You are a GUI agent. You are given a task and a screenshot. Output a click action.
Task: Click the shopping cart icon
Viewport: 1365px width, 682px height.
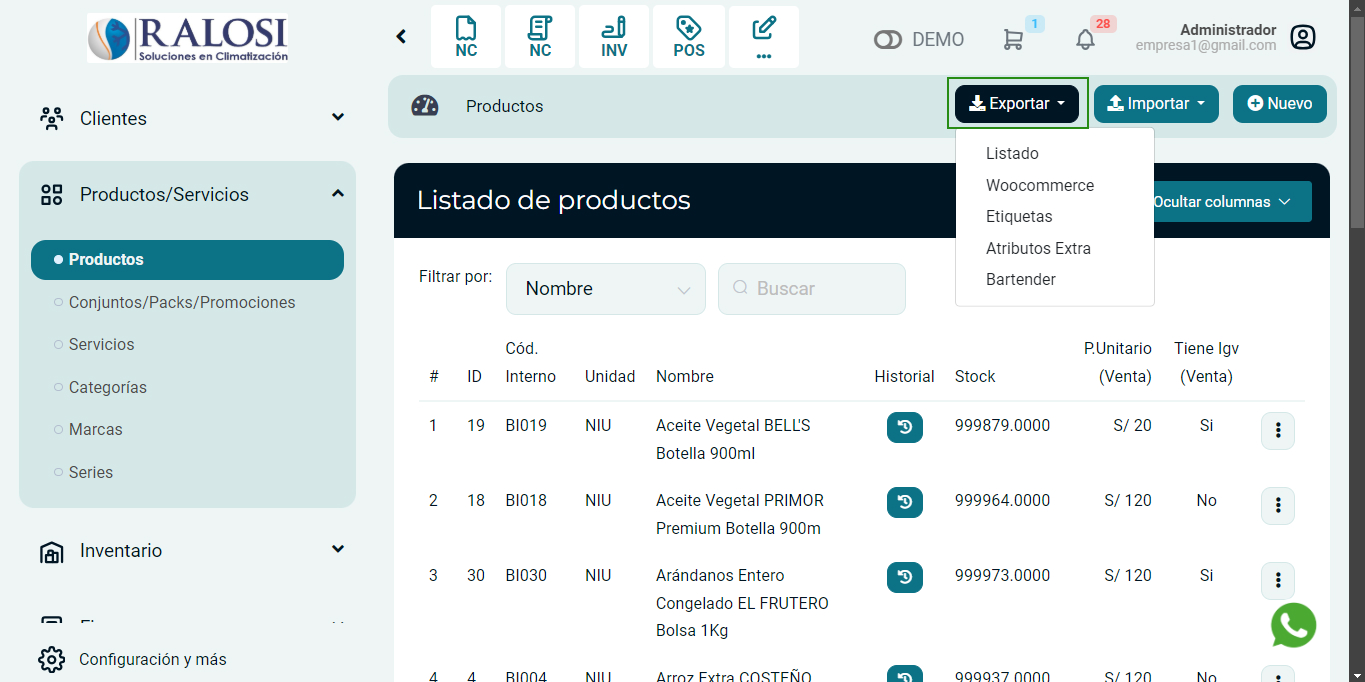1013,39
